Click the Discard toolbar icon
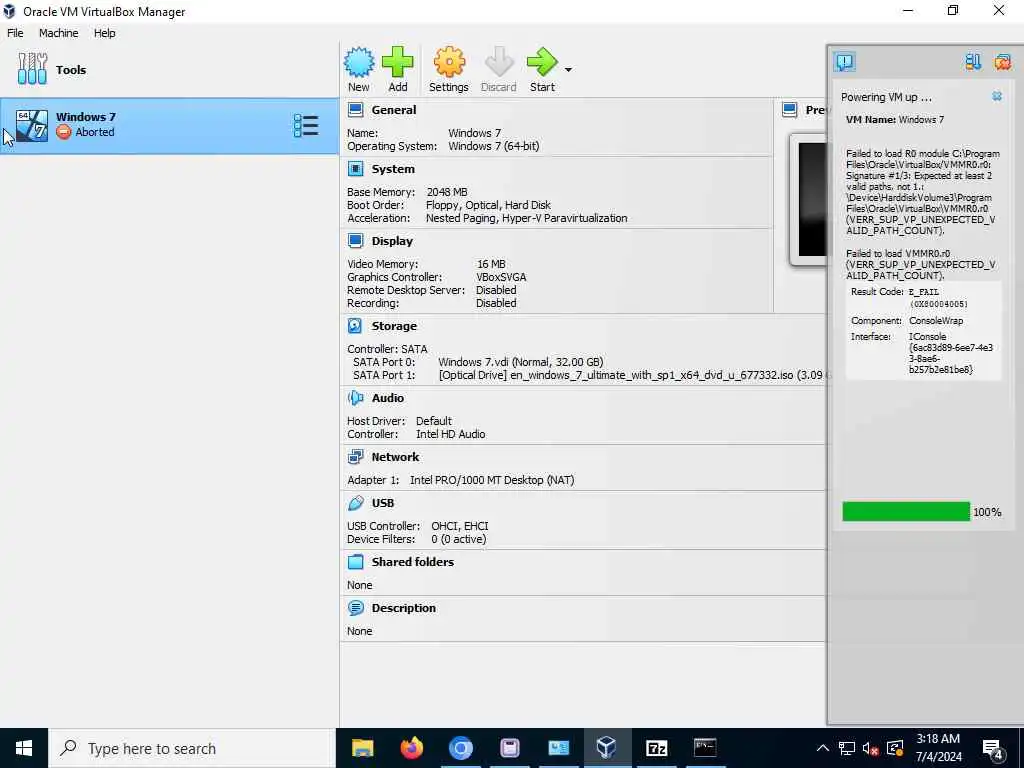Viewport: 1024px width, 768px height. [x=499, y=63]
